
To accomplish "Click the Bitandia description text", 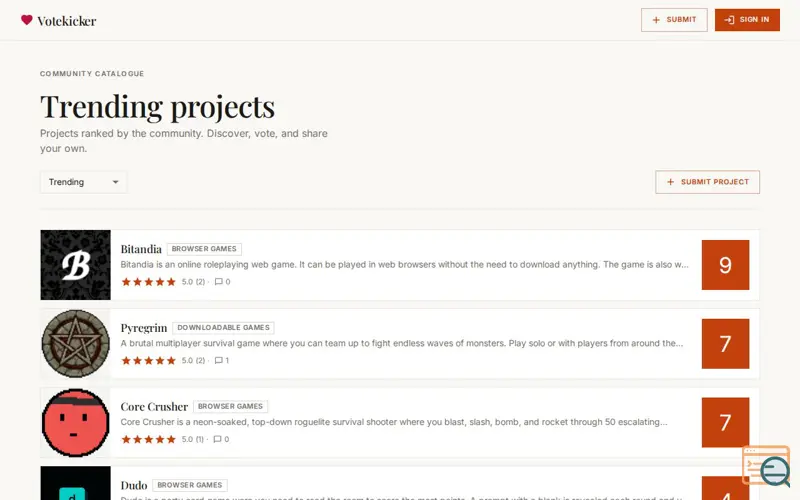I will (x=404, y=264).
